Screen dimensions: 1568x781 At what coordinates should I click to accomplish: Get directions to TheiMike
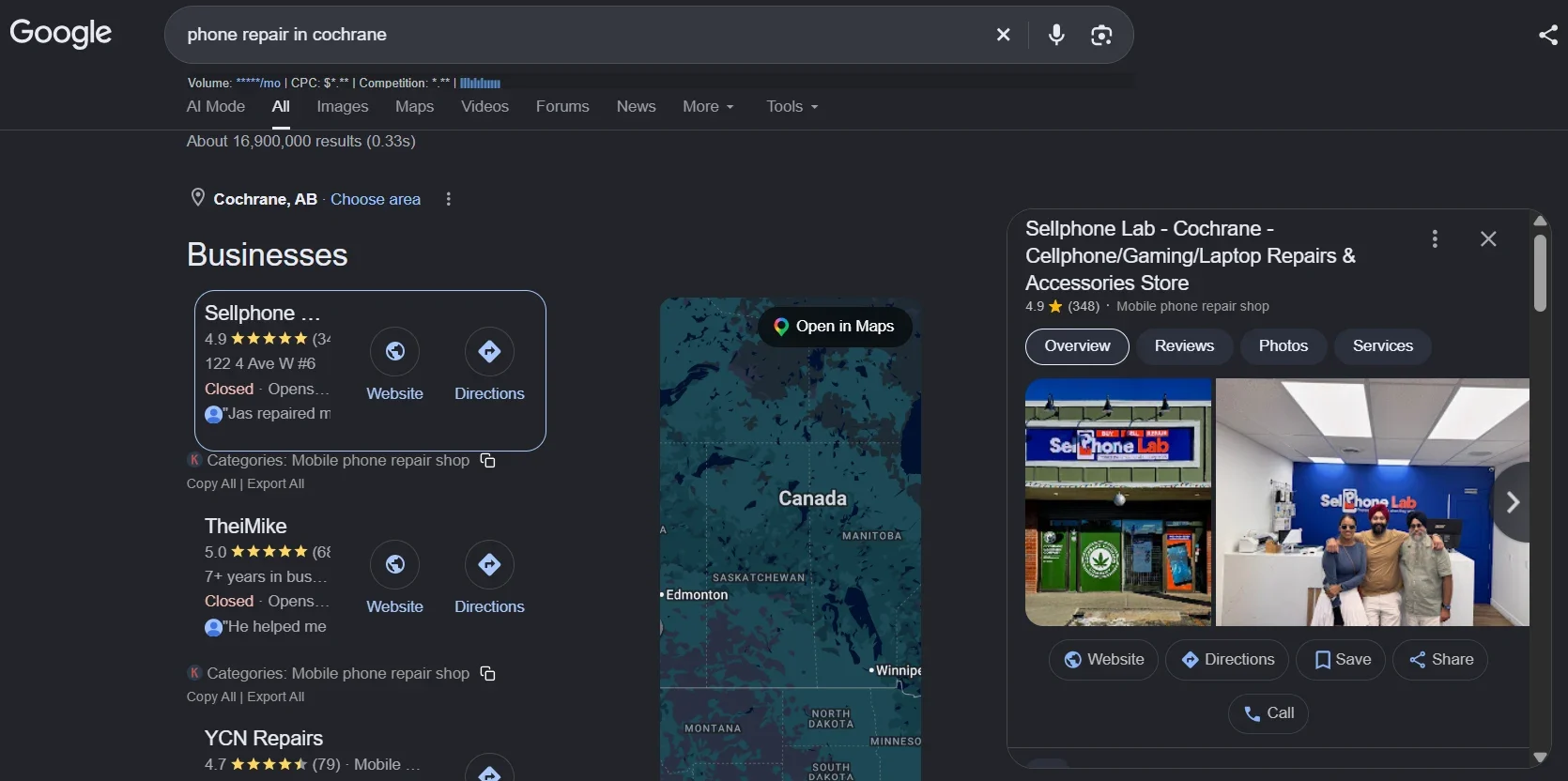[489, 564]
